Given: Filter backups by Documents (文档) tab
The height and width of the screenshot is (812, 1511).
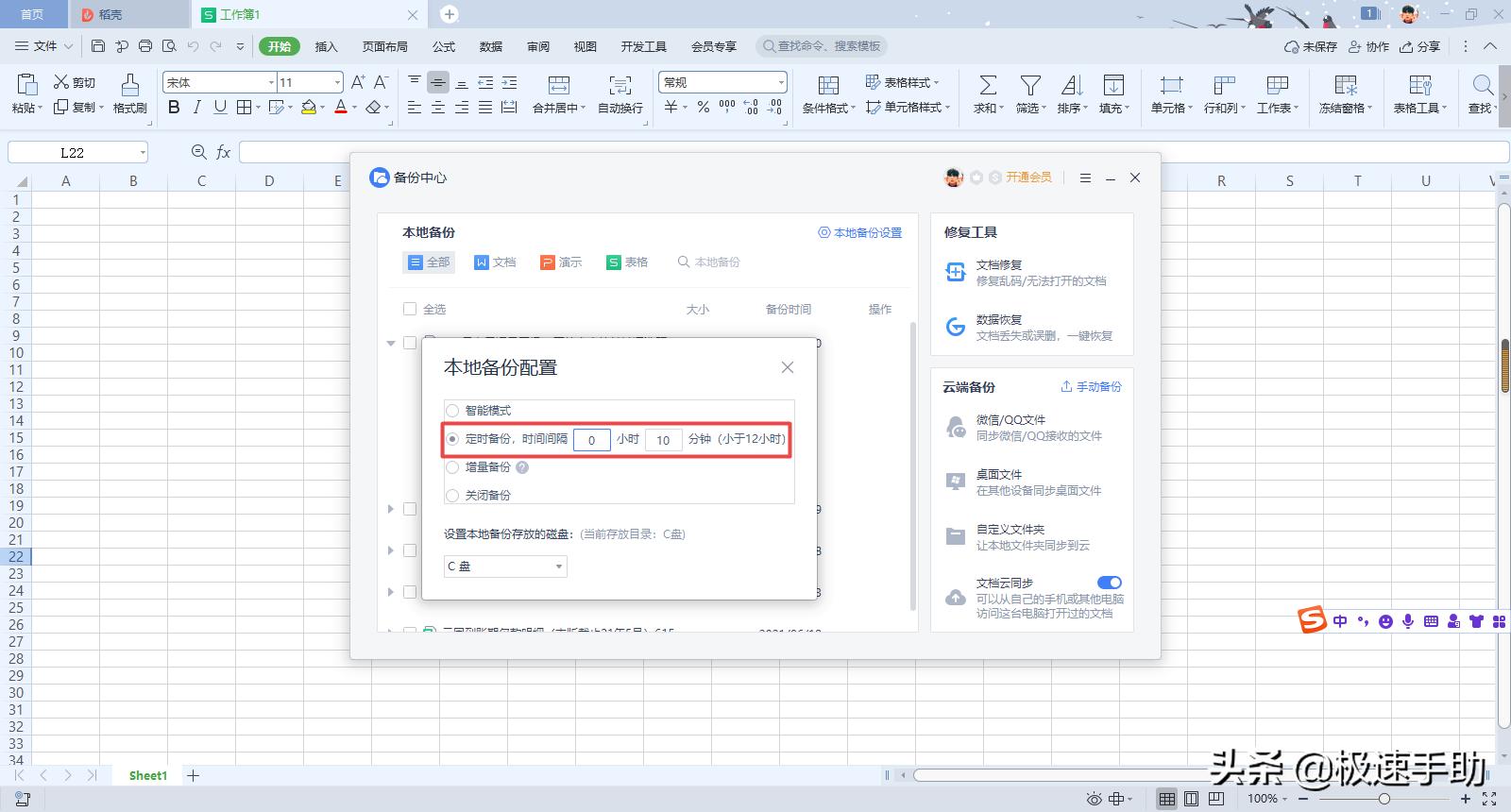Looking at the screenshot, I should pyautogui.click(x=495, y=262).
